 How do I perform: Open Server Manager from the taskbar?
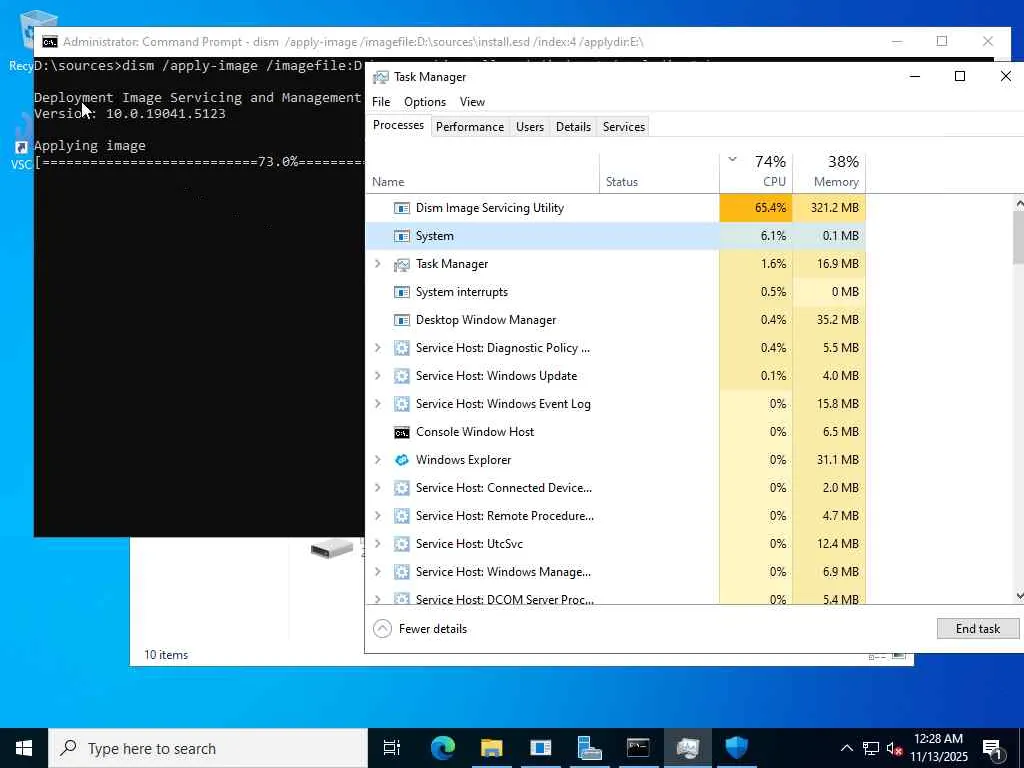[x=589, y=748]
